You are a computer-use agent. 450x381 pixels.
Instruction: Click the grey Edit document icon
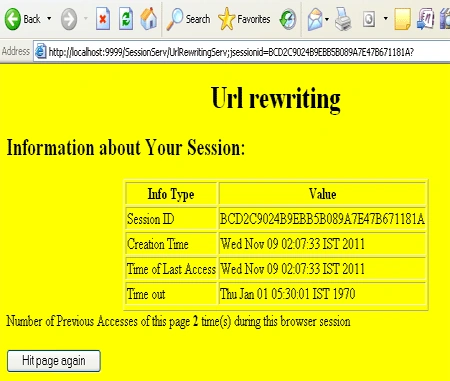tap(369, 19)
